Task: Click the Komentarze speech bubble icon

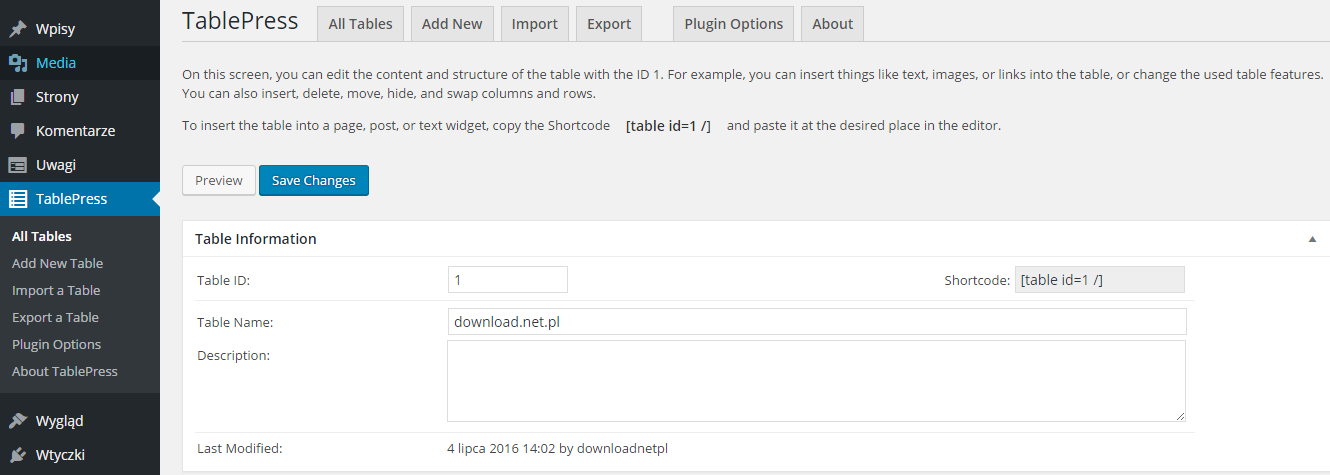Action: (18, 131)
